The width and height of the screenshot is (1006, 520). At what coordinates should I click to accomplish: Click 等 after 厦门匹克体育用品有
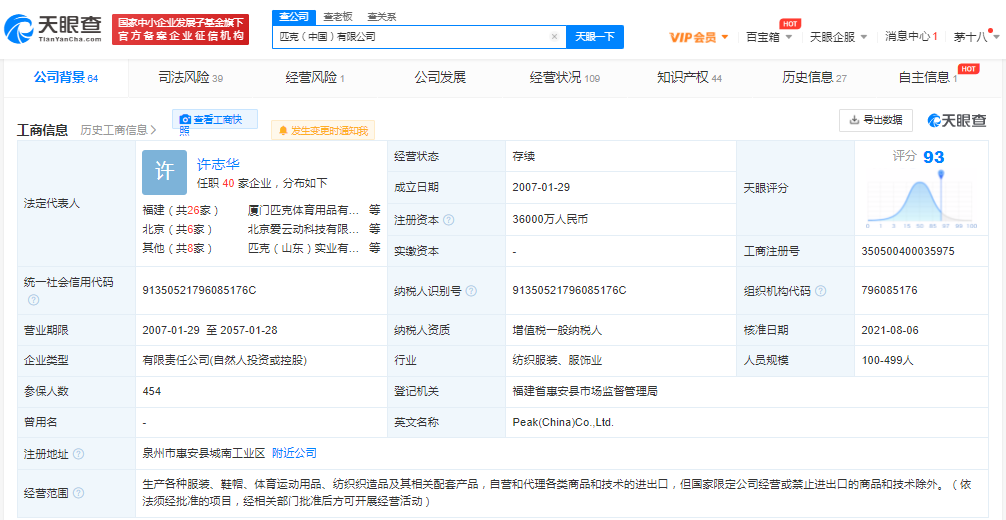pos(375,210)
